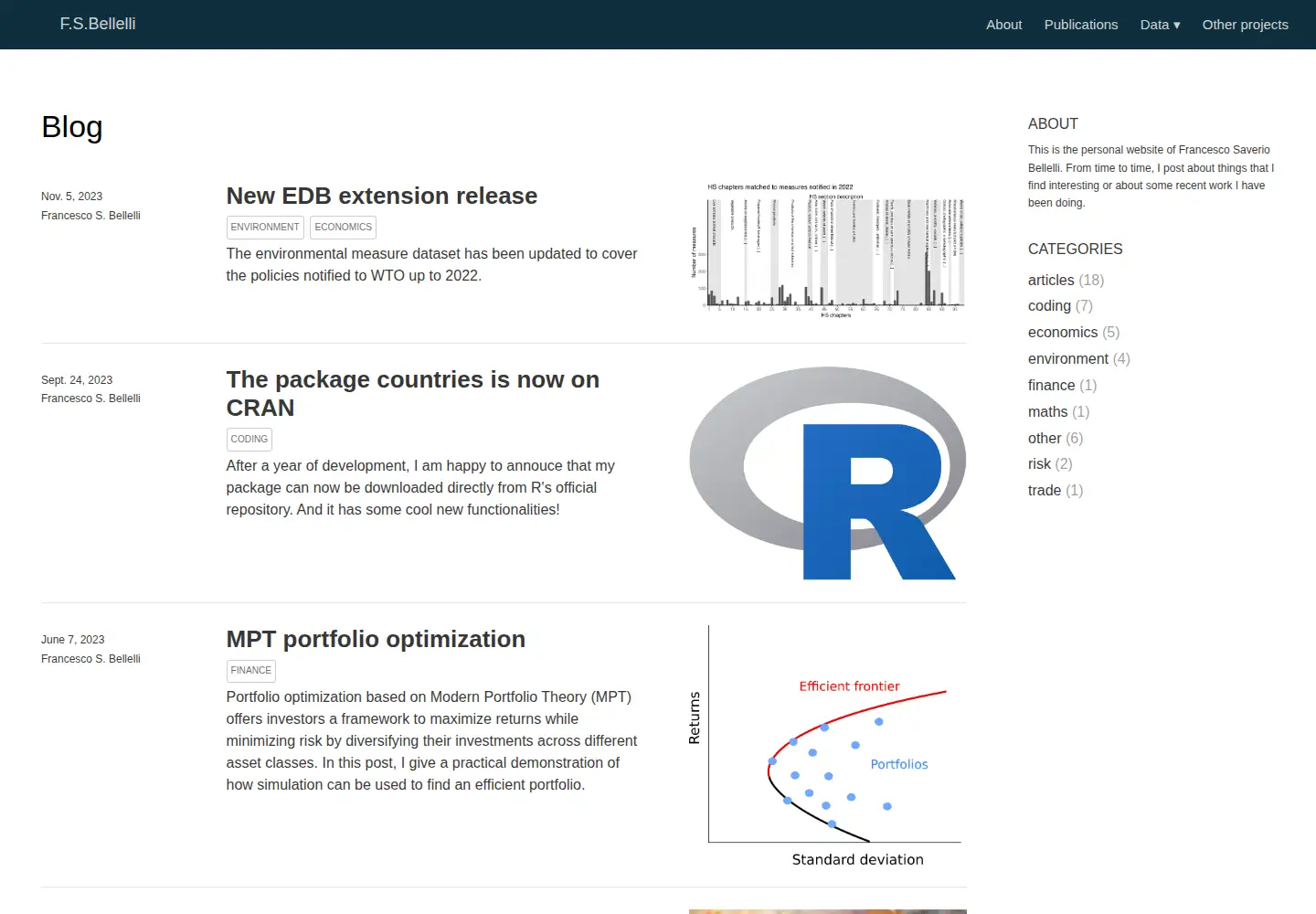This screenshot has height=914, width=1316.
Task: Open Other projects in navbar
Action: (1245, 25)
